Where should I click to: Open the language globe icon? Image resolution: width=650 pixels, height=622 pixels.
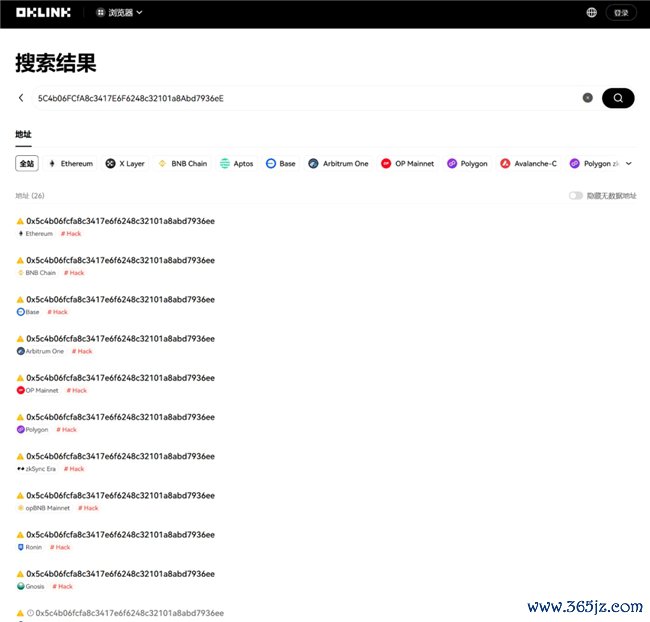pyautogui.click(x=592, y=13)
